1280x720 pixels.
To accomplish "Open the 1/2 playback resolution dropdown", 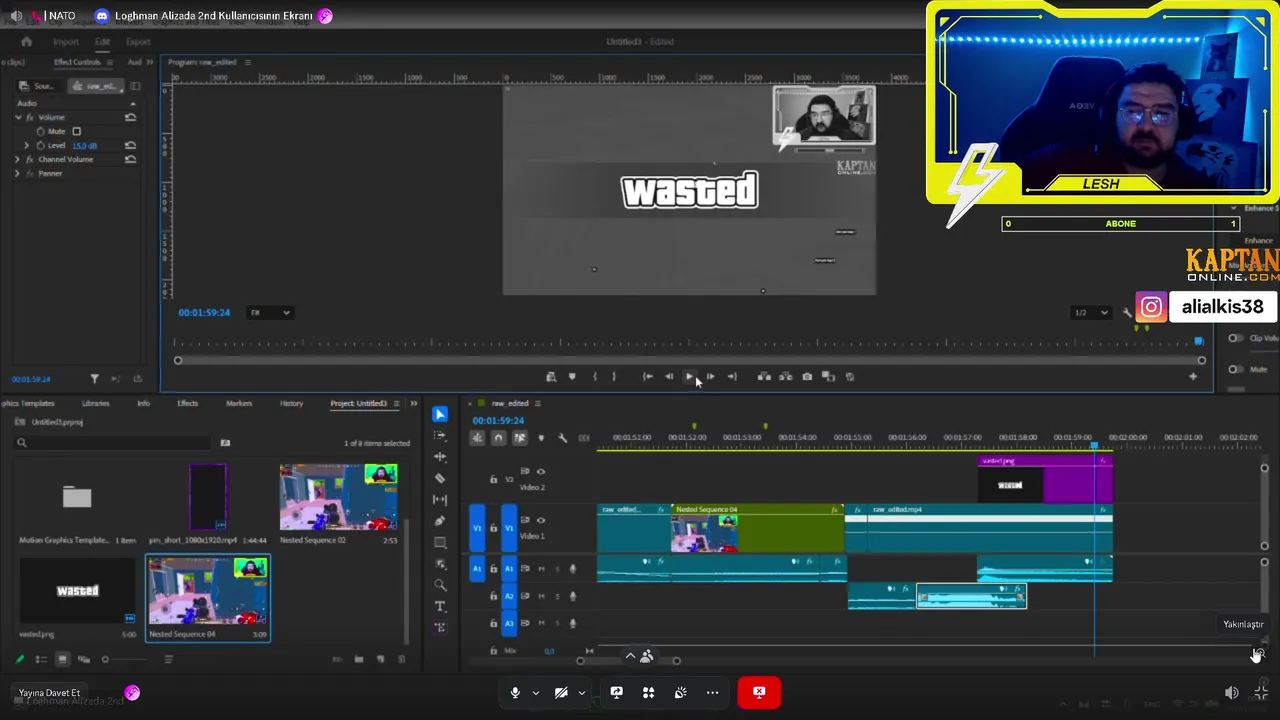I will click(x=1091, y=313).
